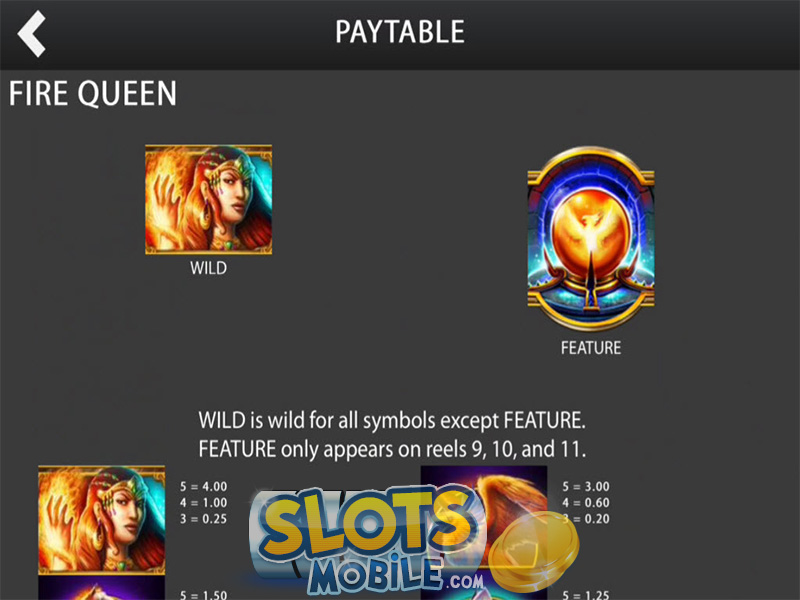
Task: Click the Fire Queen WILD symbol image
Action: [208, 199]
